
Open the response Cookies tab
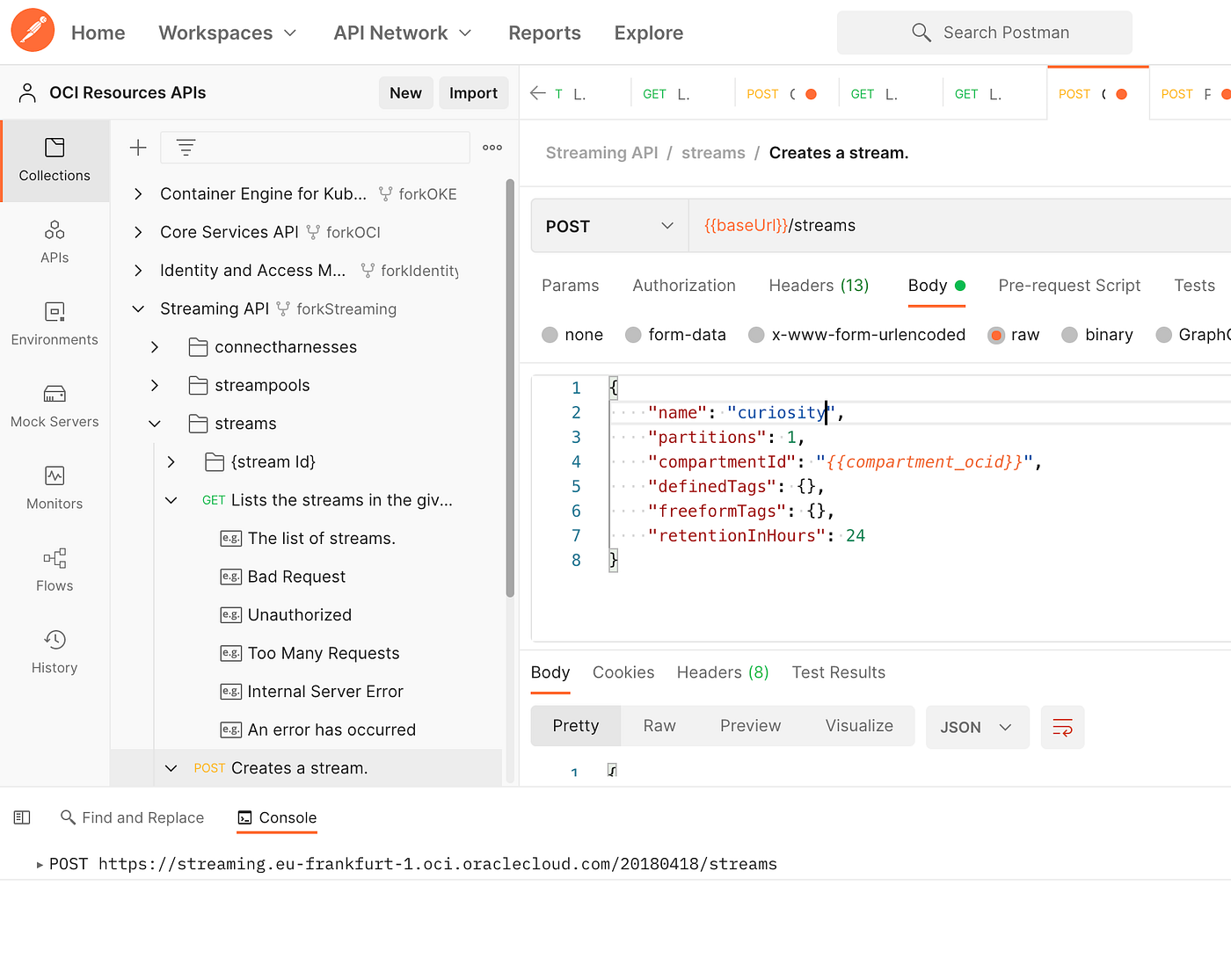pos(623,672)
